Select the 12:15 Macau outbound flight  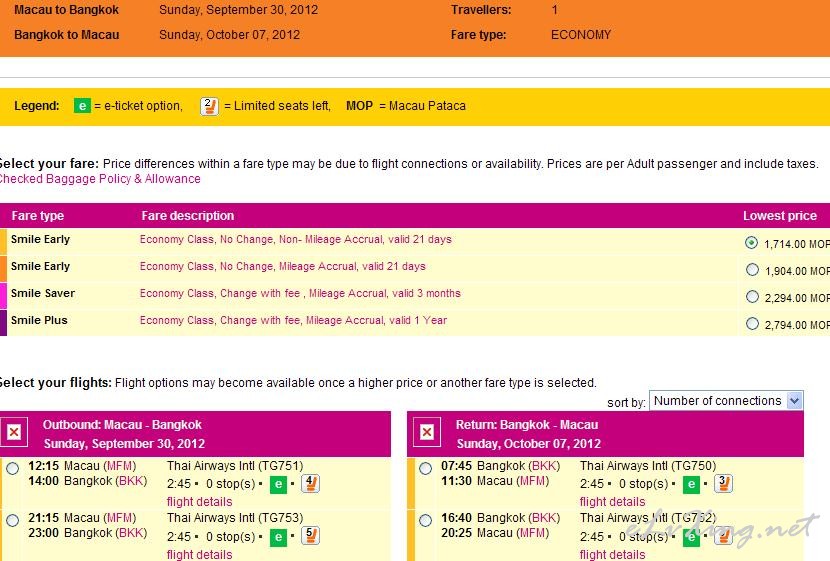(x=12, y=468)
